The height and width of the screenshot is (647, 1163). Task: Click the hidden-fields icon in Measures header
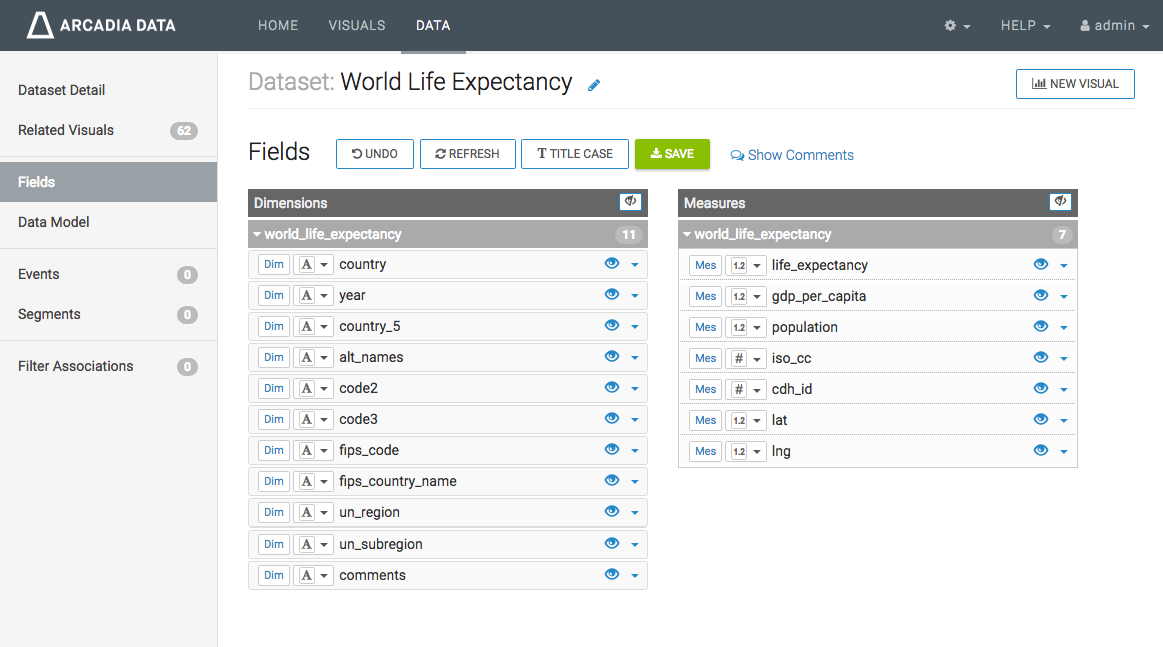click(x=1060, y=202)
